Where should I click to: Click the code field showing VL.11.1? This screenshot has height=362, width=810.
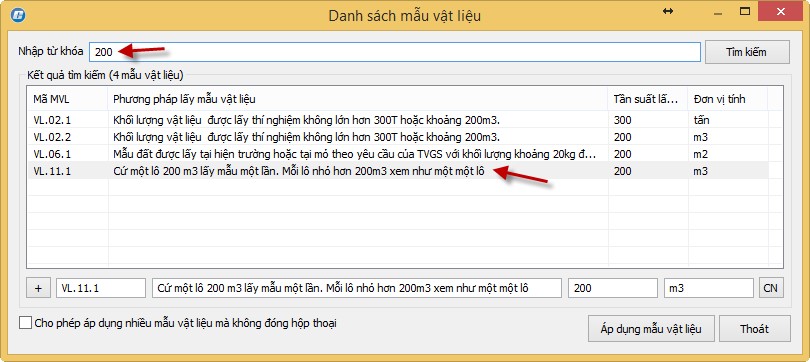tap(101, 288)
